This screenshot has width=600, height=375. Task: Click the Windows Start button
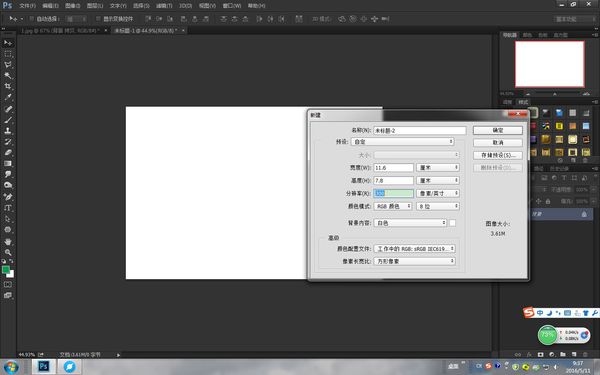(x=11, y=367)
